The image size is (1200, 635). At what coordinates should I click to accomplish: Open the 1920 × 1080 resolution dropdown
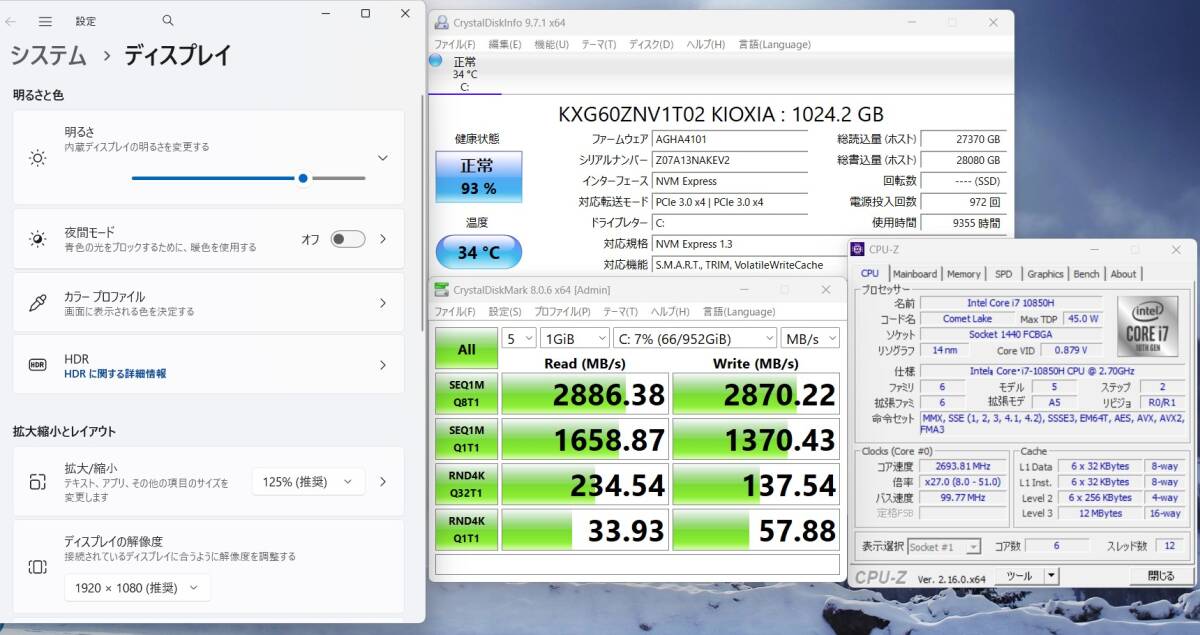(138, 588)
